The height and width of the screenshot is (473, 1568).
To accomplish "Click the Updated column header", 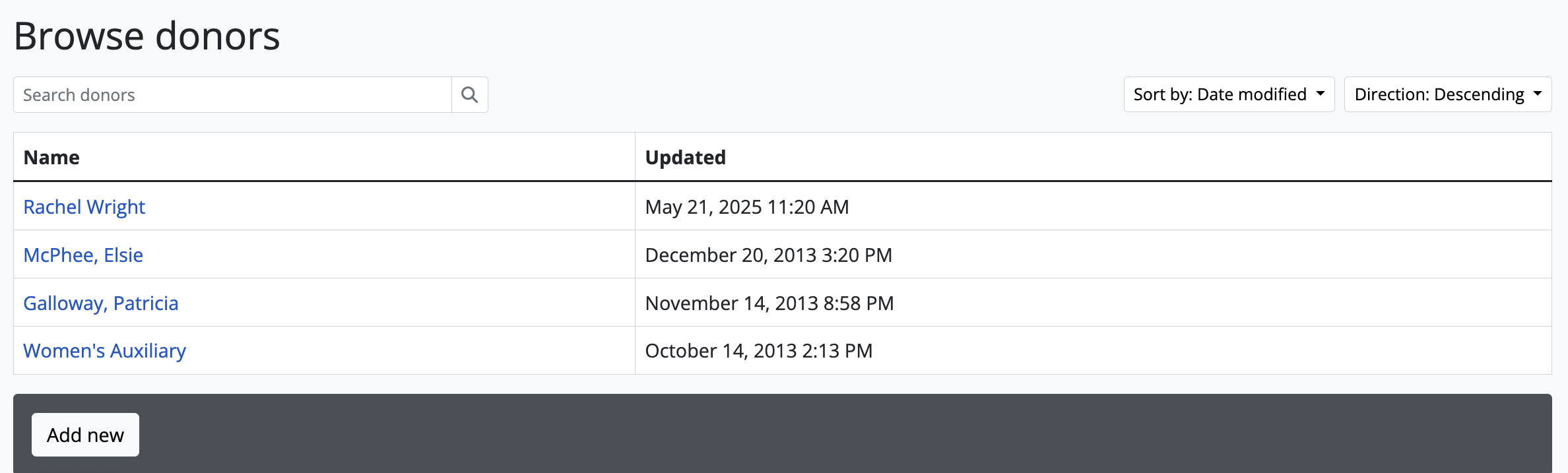I will coord(685,158).
